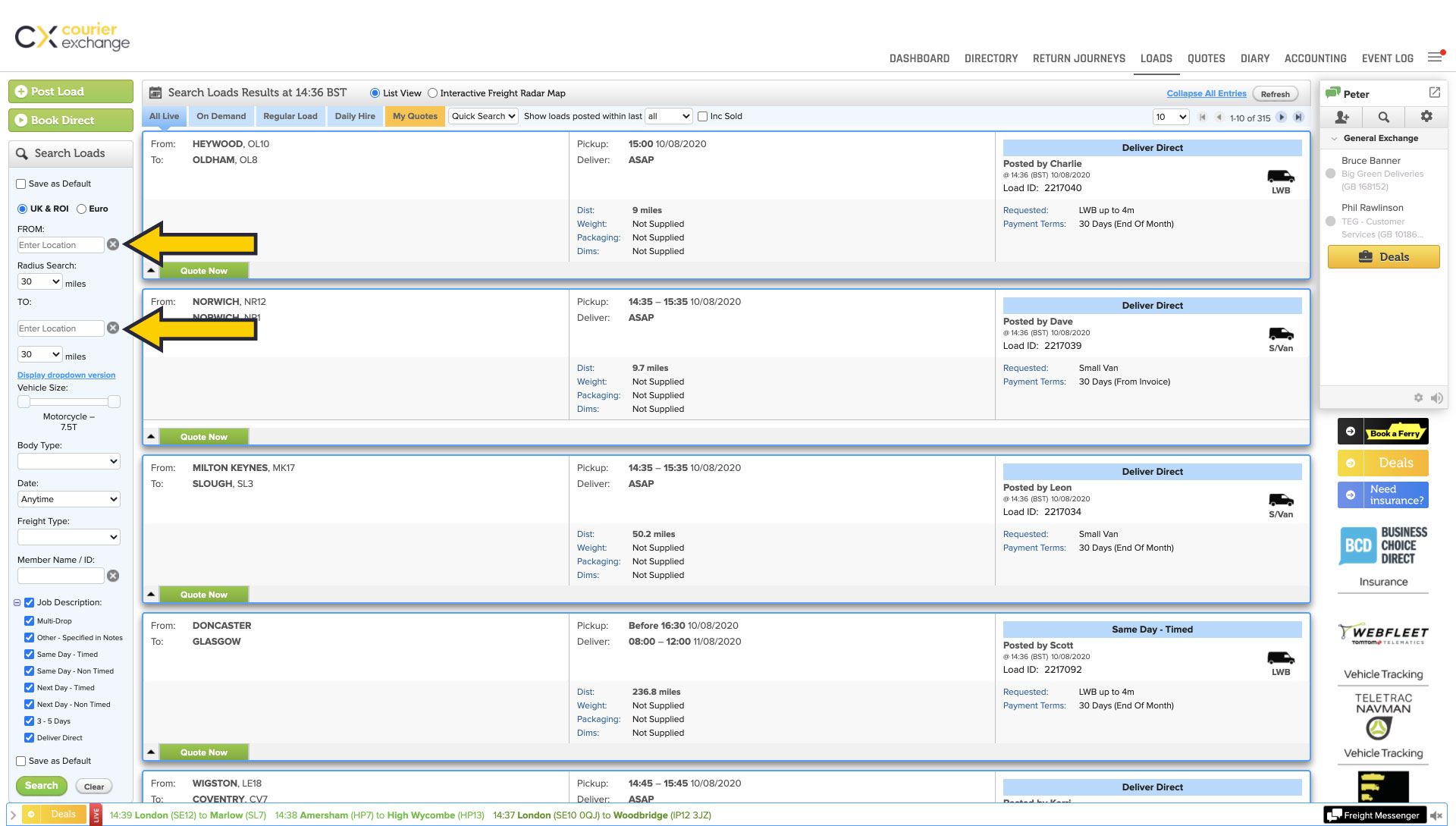Screen dimensions: 1456x826
Task: Click the messenger search magnifier icon
Action: pyautogui.click(x=1384, y=117)
